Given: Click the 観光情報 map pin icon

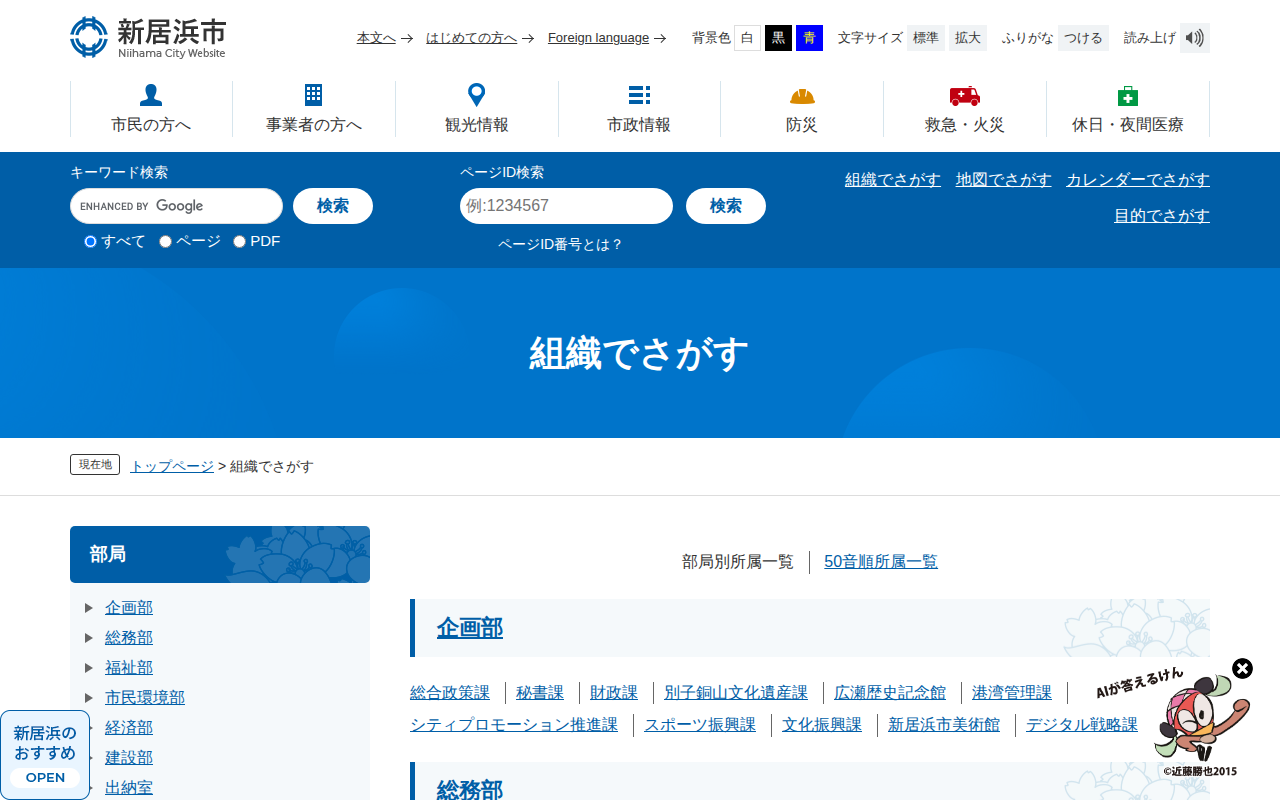Looking at the screenshot, I should point(475,94).
